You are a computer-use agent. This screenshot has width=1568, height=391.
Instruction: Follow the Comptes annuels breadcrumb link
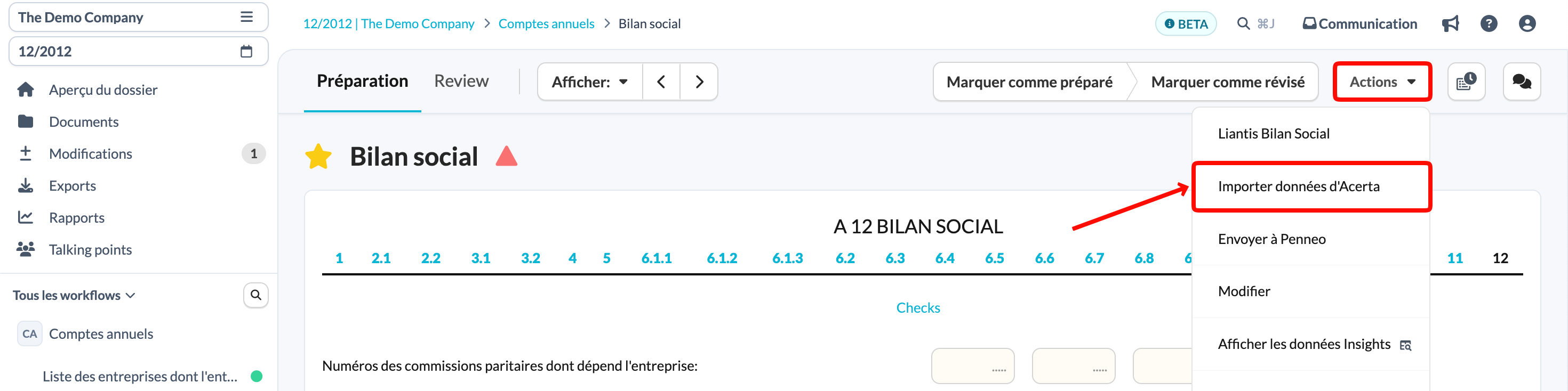pos(546,24)
